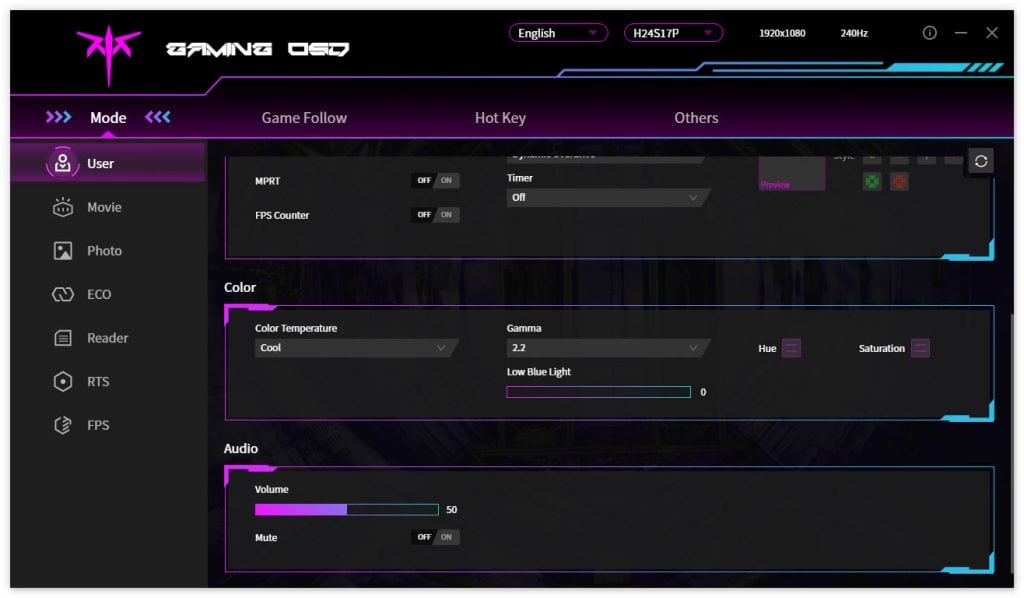
Task: Select the User mode icon
Action: pos(63,163)
